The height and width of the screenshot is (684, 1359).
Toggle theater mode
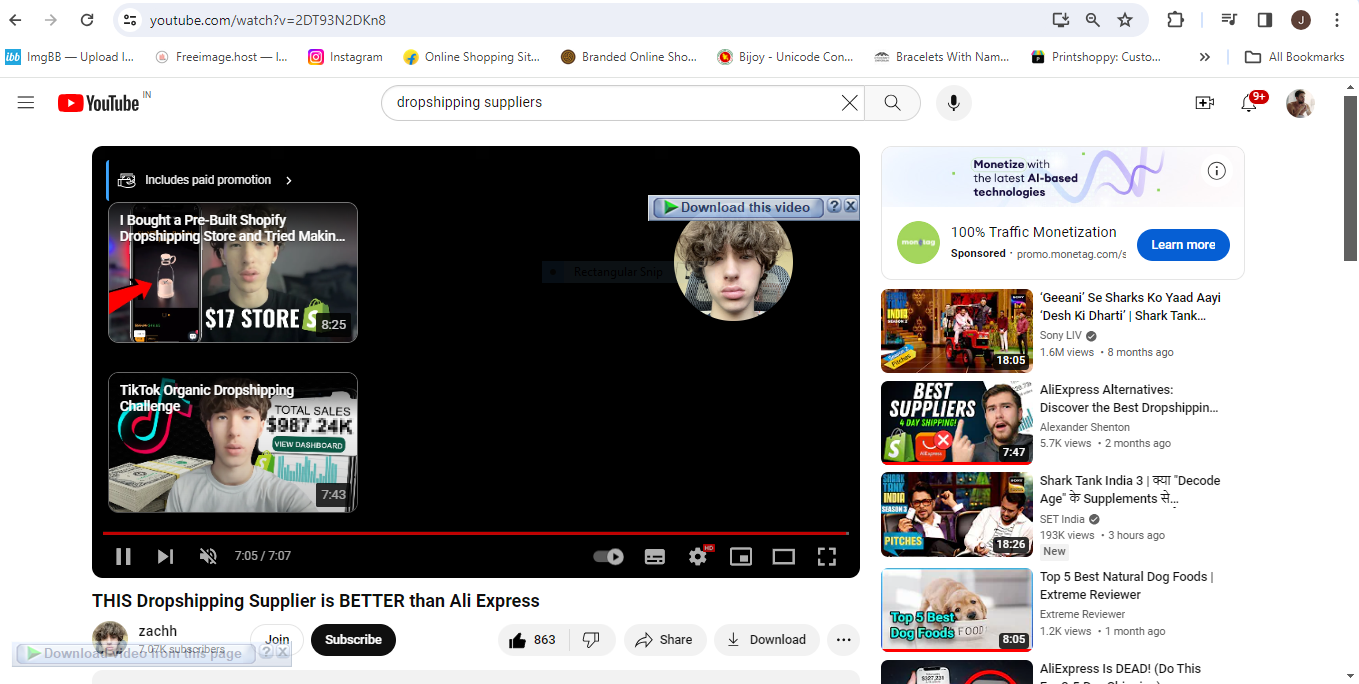pos(784,557)
